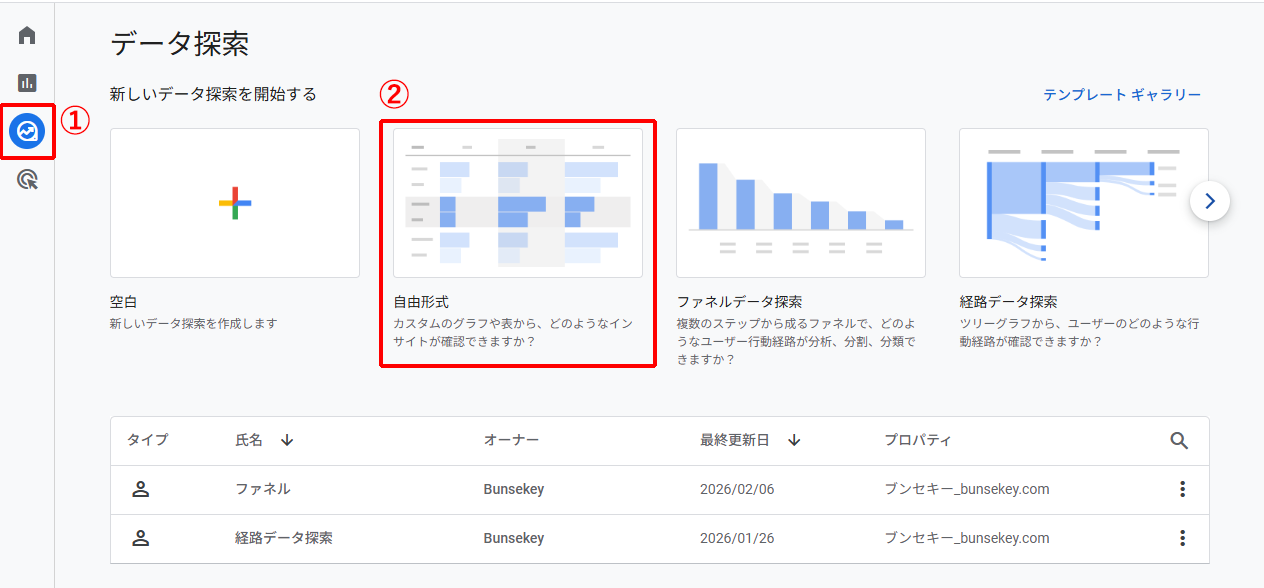1264x588 pixels.
Task: Open the Home icon in the left sidebar
Action: tap(25, 33)
